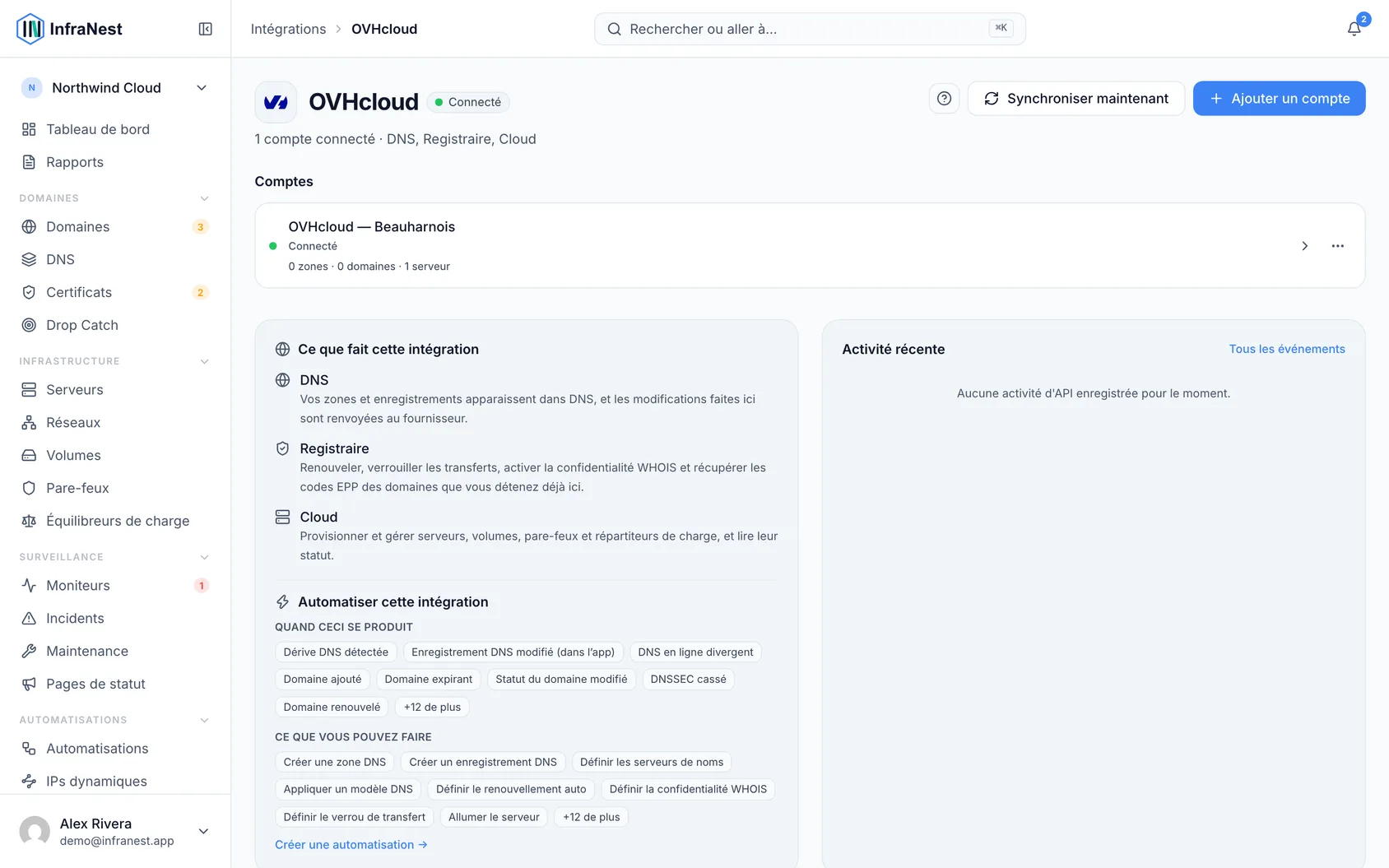
Task: Select the Appliquer un modèle DNS chip
Action: click(348, 789)
